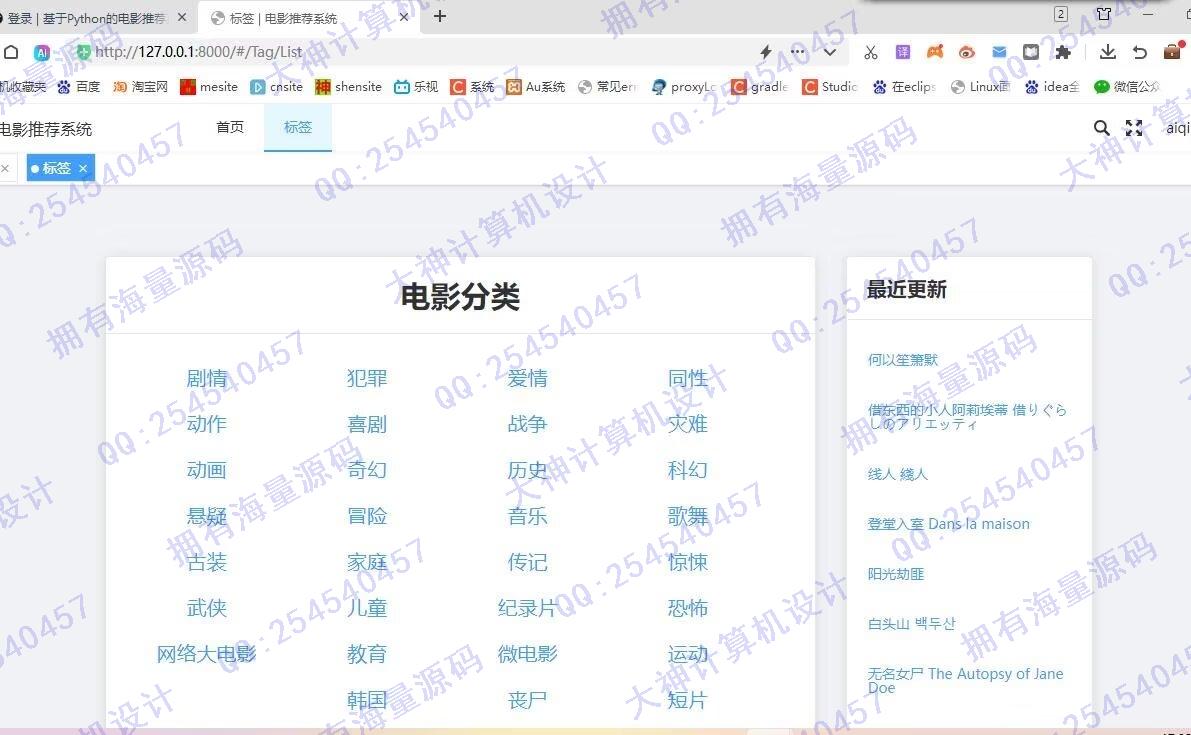This screenshot has height=735, width=1191.
Task: Close the blue 标签 page tag
Action: [84, 169]
